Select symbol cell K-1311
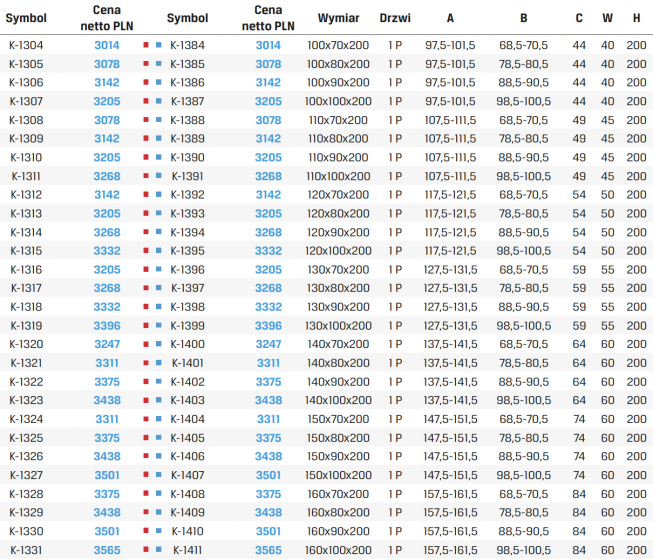 (26, 176)
